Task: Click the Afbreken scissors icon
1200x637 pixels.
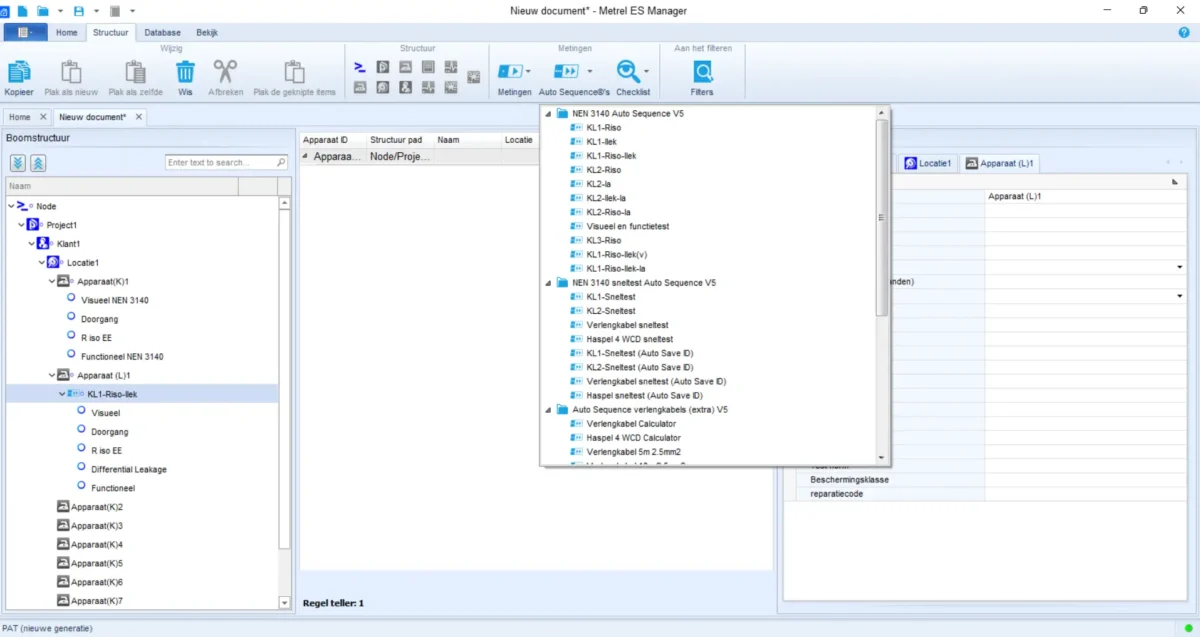Action: coord(225,73)
